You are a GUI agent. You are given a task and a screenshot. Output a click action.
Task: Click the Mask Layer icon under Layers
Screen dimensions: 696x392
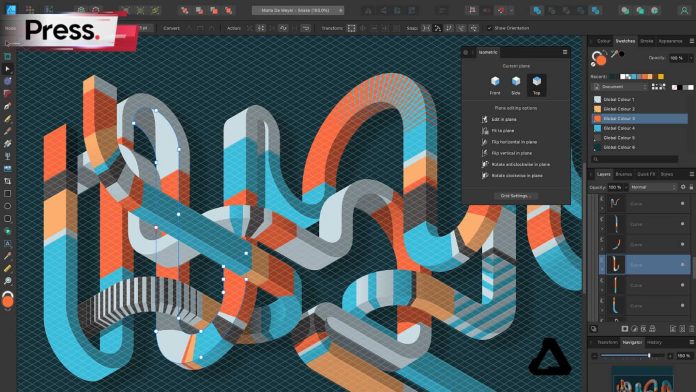coord(625,329)
